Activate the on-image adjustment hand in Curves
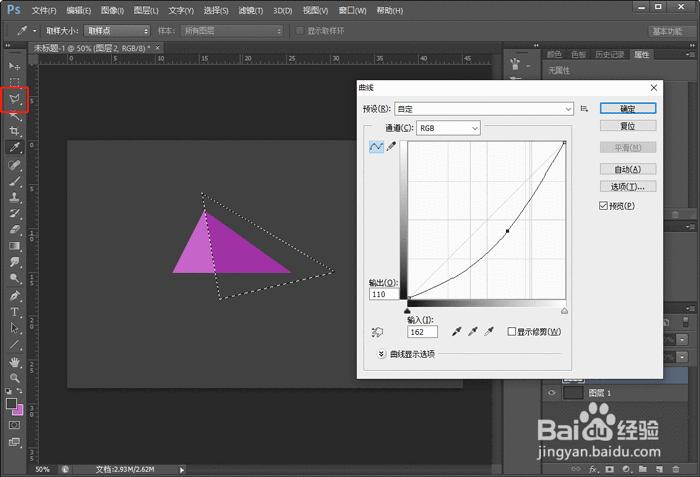 click(x=377, y=332)
